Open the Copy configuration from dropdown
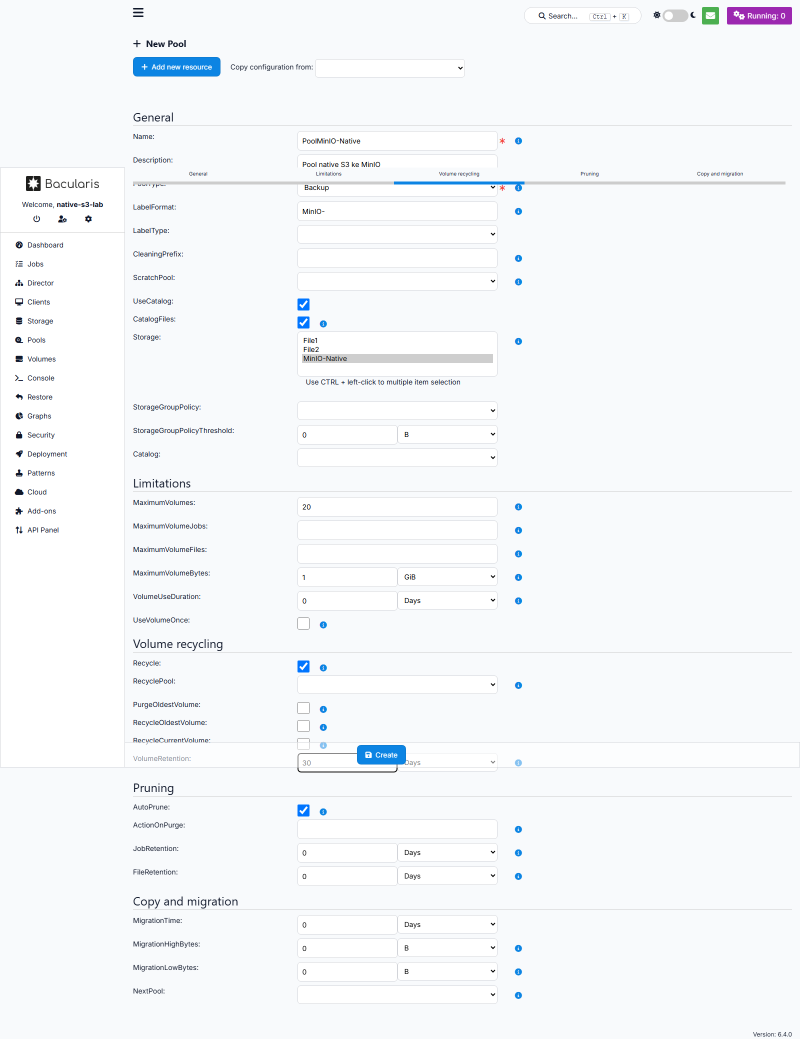Image resolution: width=800 pixels, height=1039 pixels. (390, 68)
